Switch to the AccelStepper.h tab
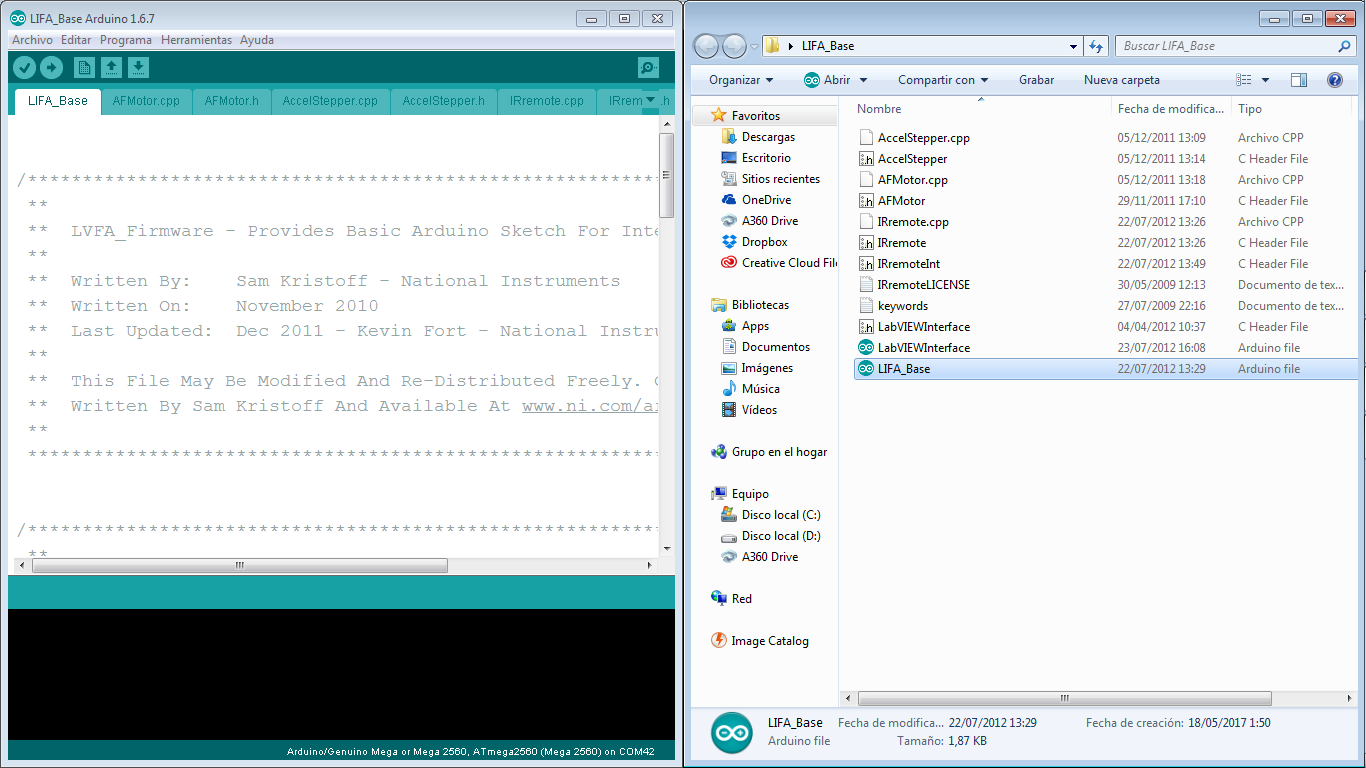This screenshot has width=1366, height=768. (443, 101)
